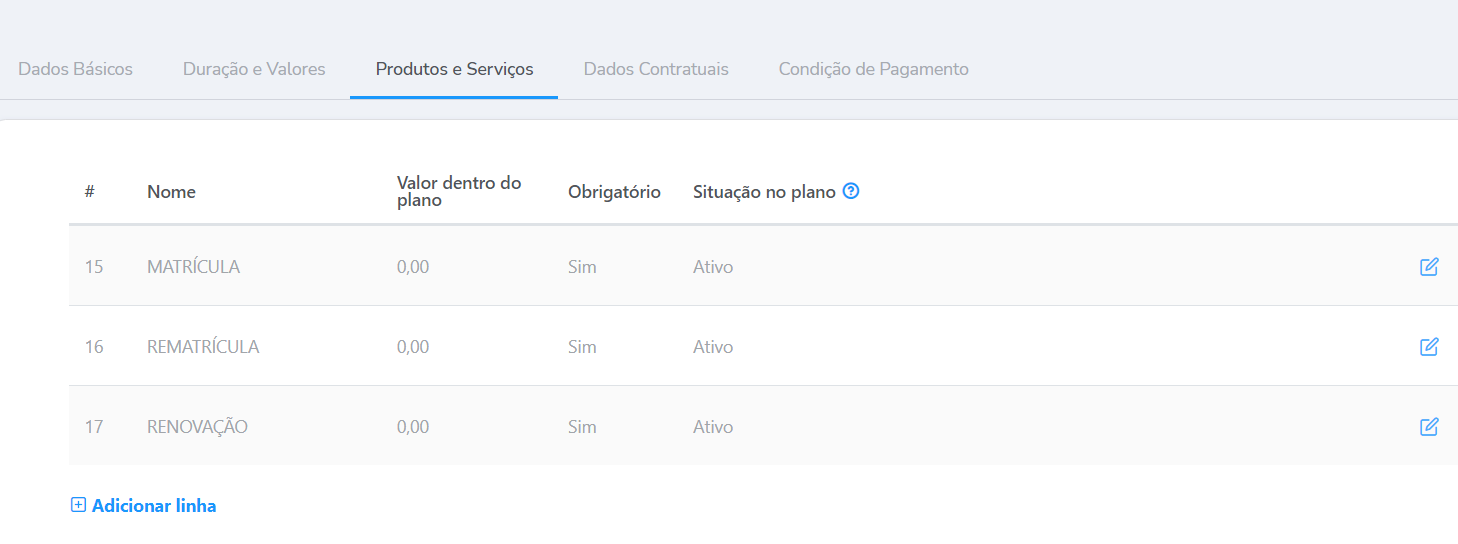Go to the Dados Contratuais tab
This screenshot has height=544, width=1458.
point(656,69)
